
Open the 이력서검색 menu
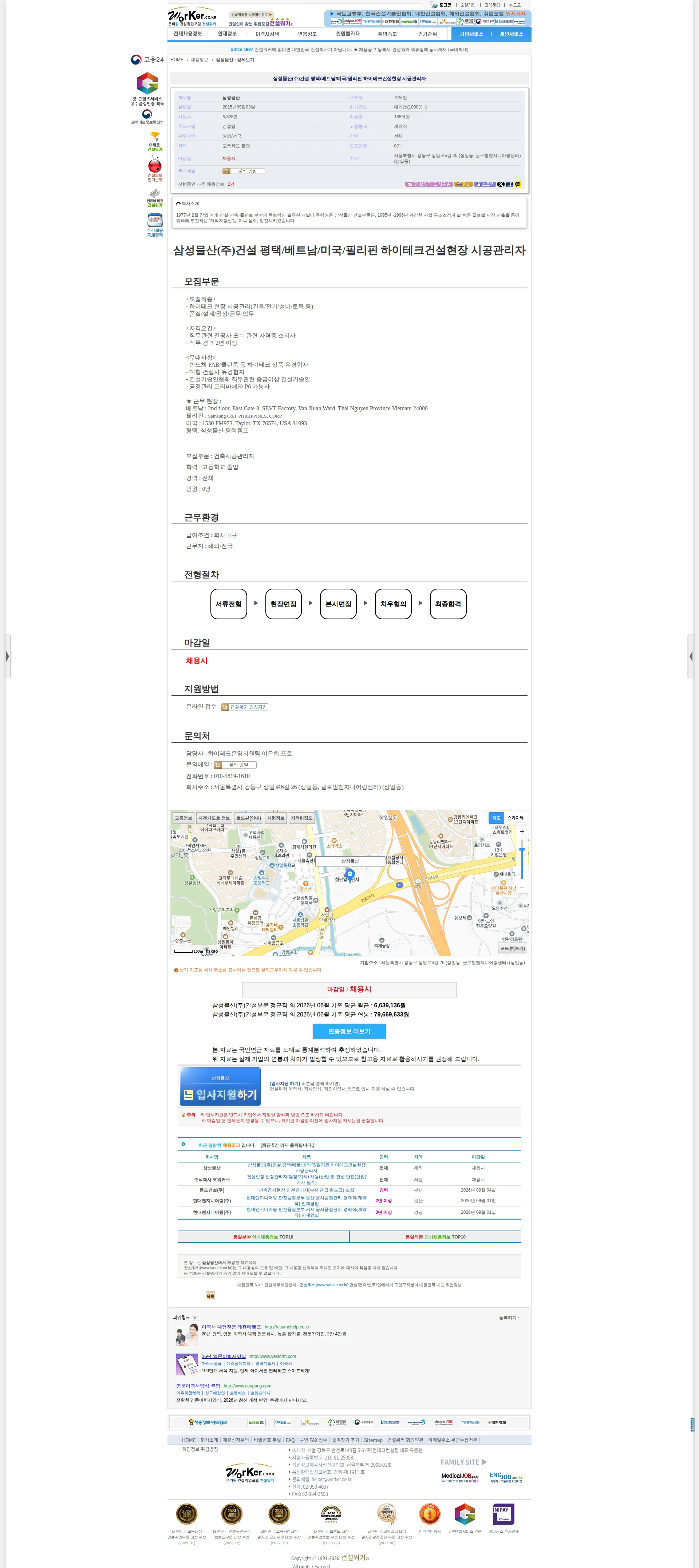click(x=267, y=34)
